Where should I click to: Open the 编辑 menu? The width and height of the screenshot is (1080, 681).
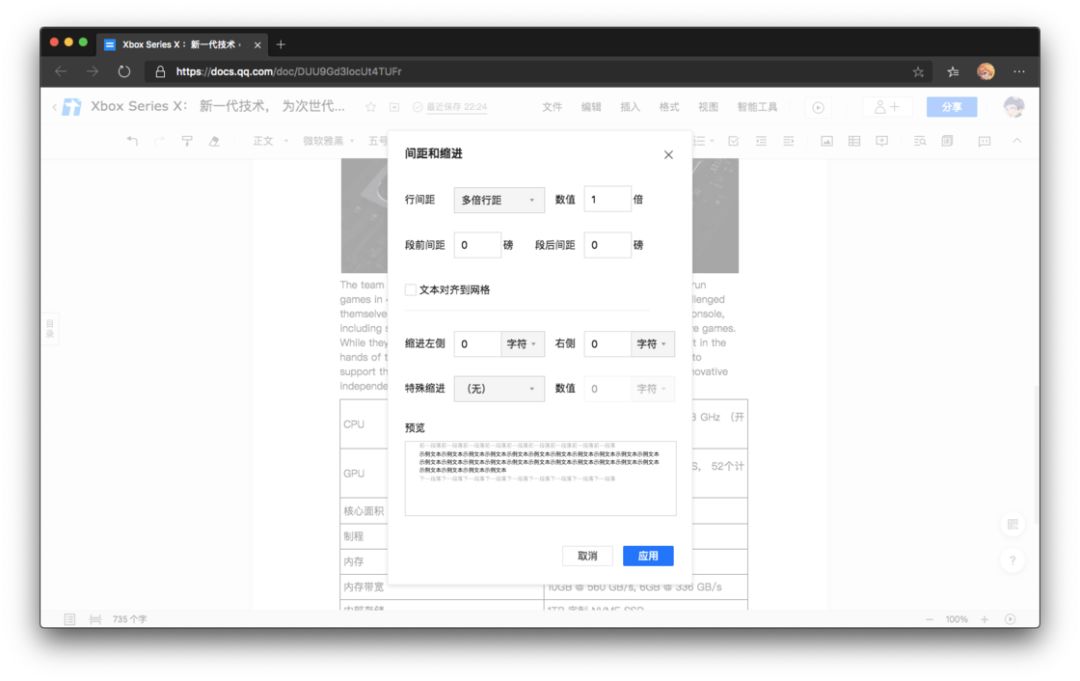(x=591, y=107)
